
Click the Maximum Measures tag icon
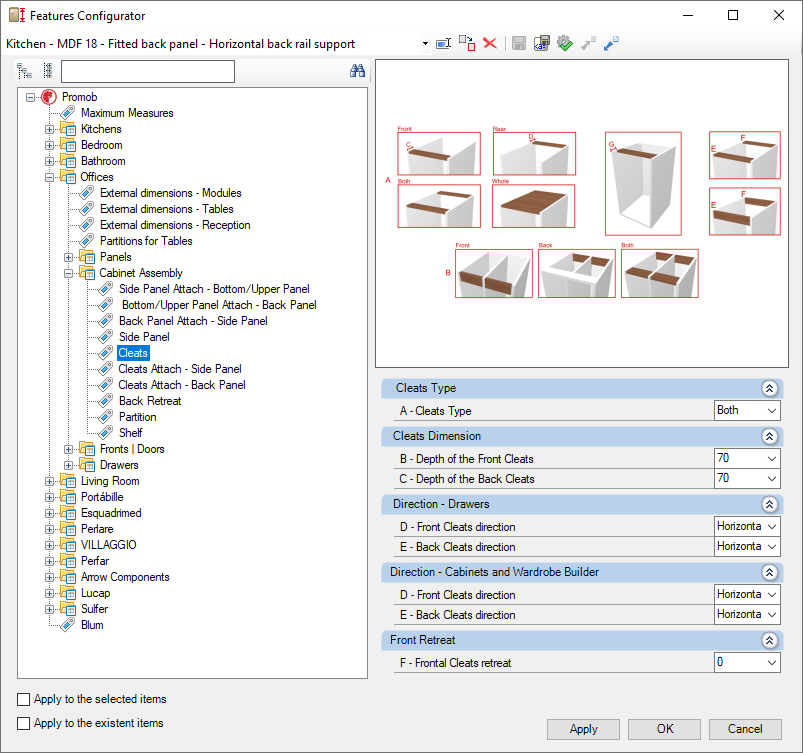tap(68, 113)
